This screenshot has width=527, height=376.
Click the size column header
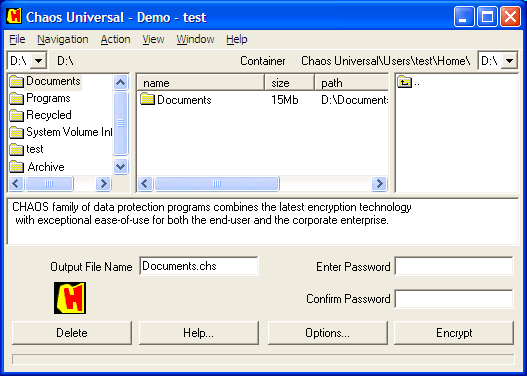289,83
